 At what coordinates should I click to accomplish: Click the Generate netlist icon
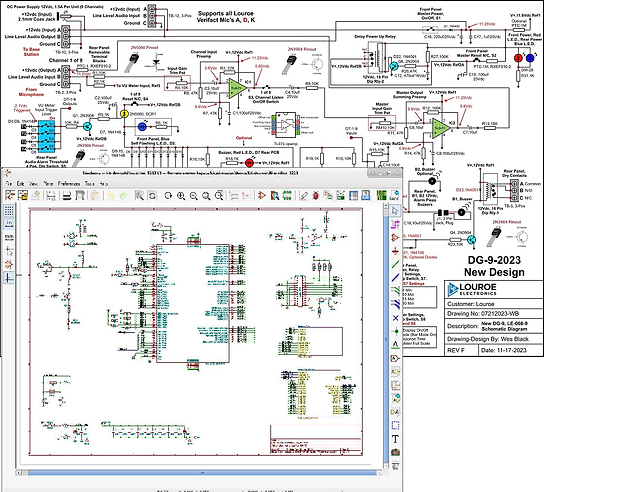(340, 195)
